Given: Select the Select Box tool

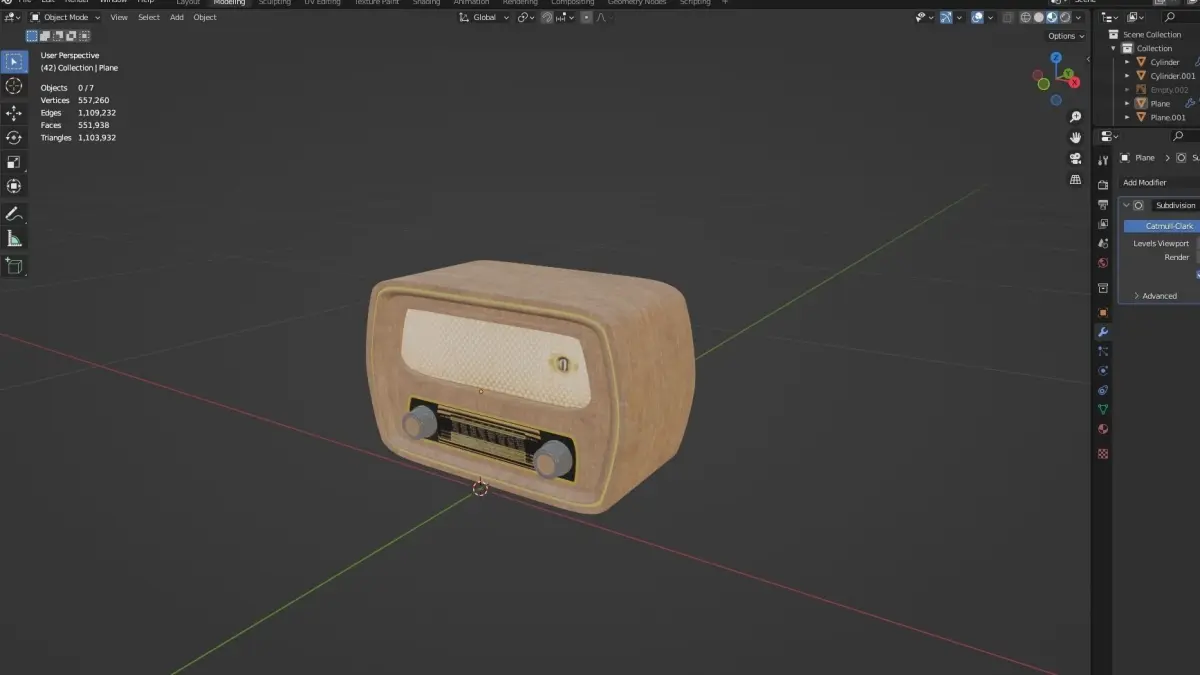Looking at the screenshot, I should (14, 62).
